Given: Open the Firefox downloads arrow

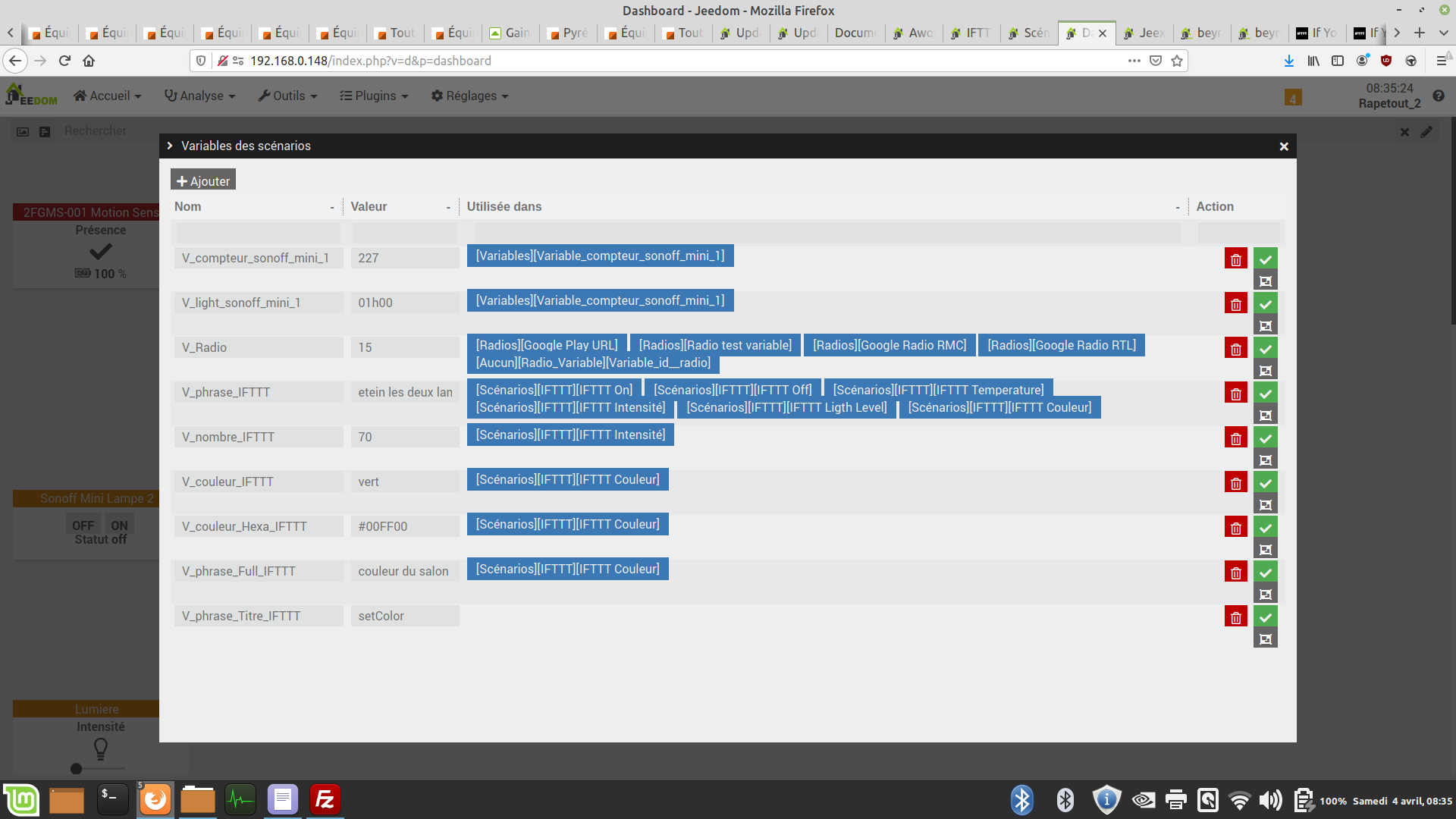Looking at the screenshot, I should pos(1288,61).
